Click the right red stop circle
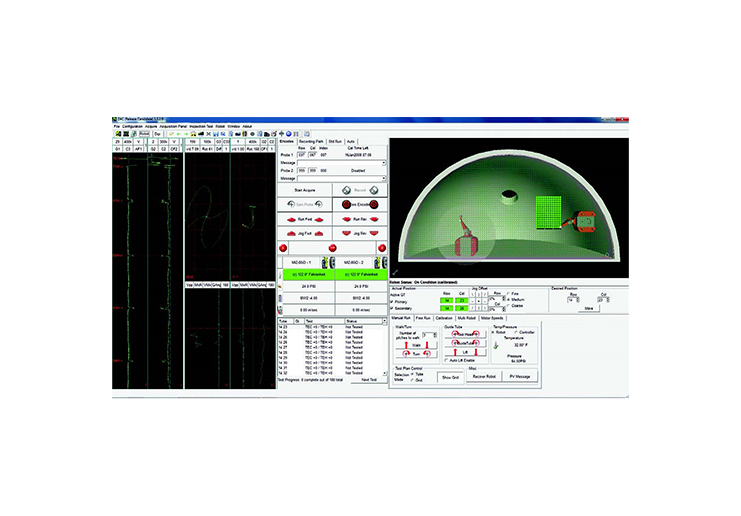Screen dimensions: 741x516 pos(382,248)
